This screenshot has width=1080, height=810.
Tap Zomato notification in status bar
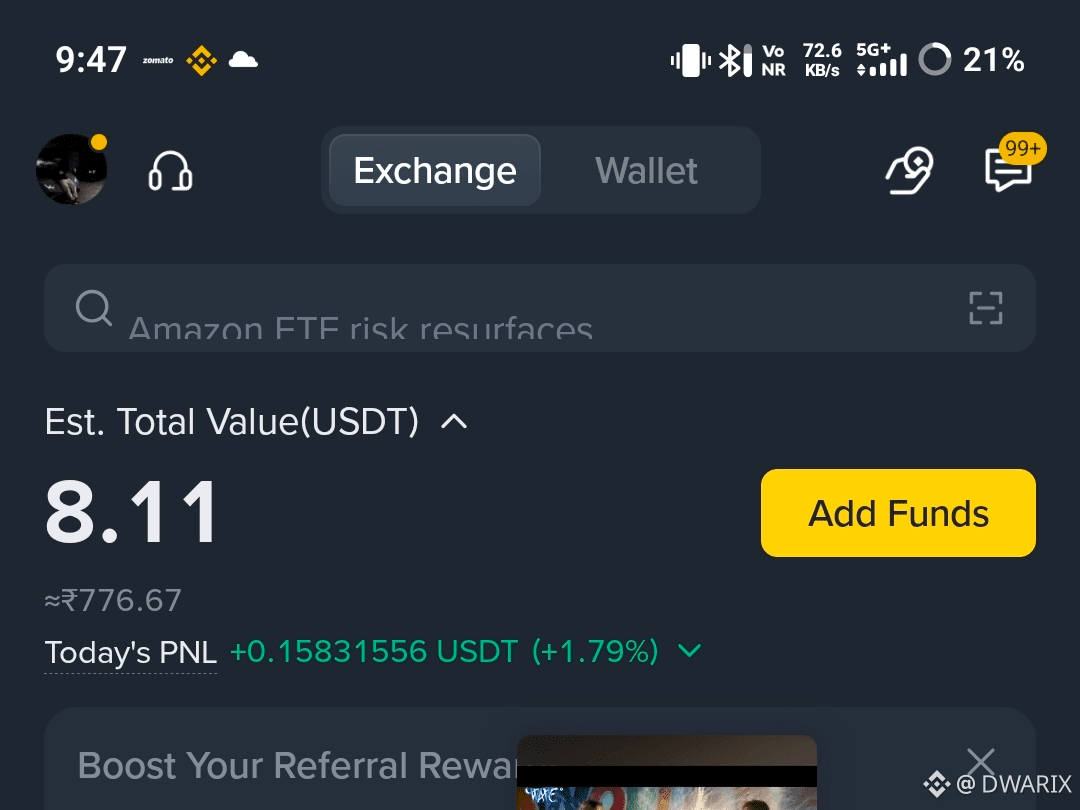point(158,61)
